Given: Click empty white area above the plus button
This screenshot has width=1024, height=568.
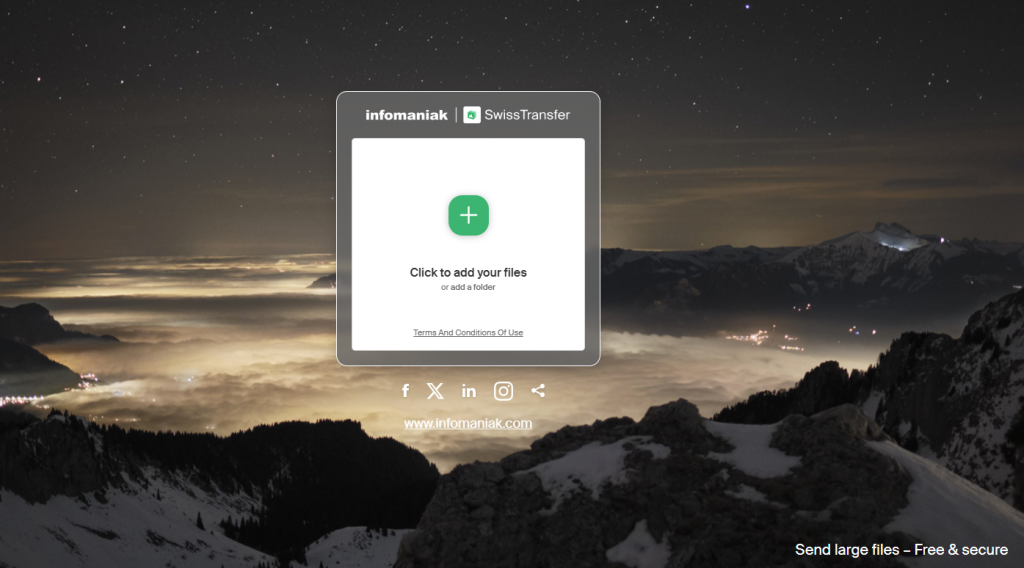Looking at the screenshot, I should 468,165.
